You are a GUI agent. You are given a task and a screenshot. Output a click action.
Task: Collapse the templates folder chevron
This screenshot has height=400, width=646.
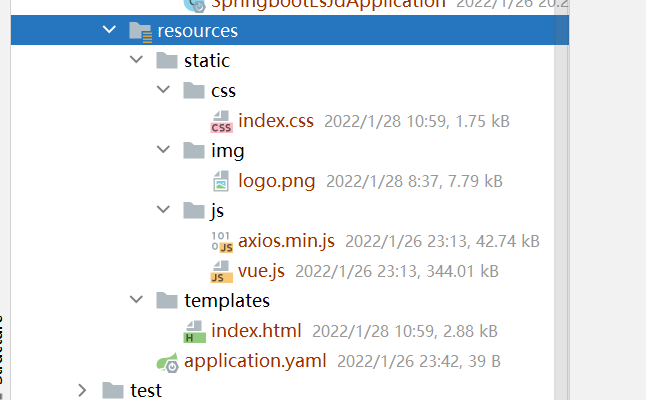136,300
